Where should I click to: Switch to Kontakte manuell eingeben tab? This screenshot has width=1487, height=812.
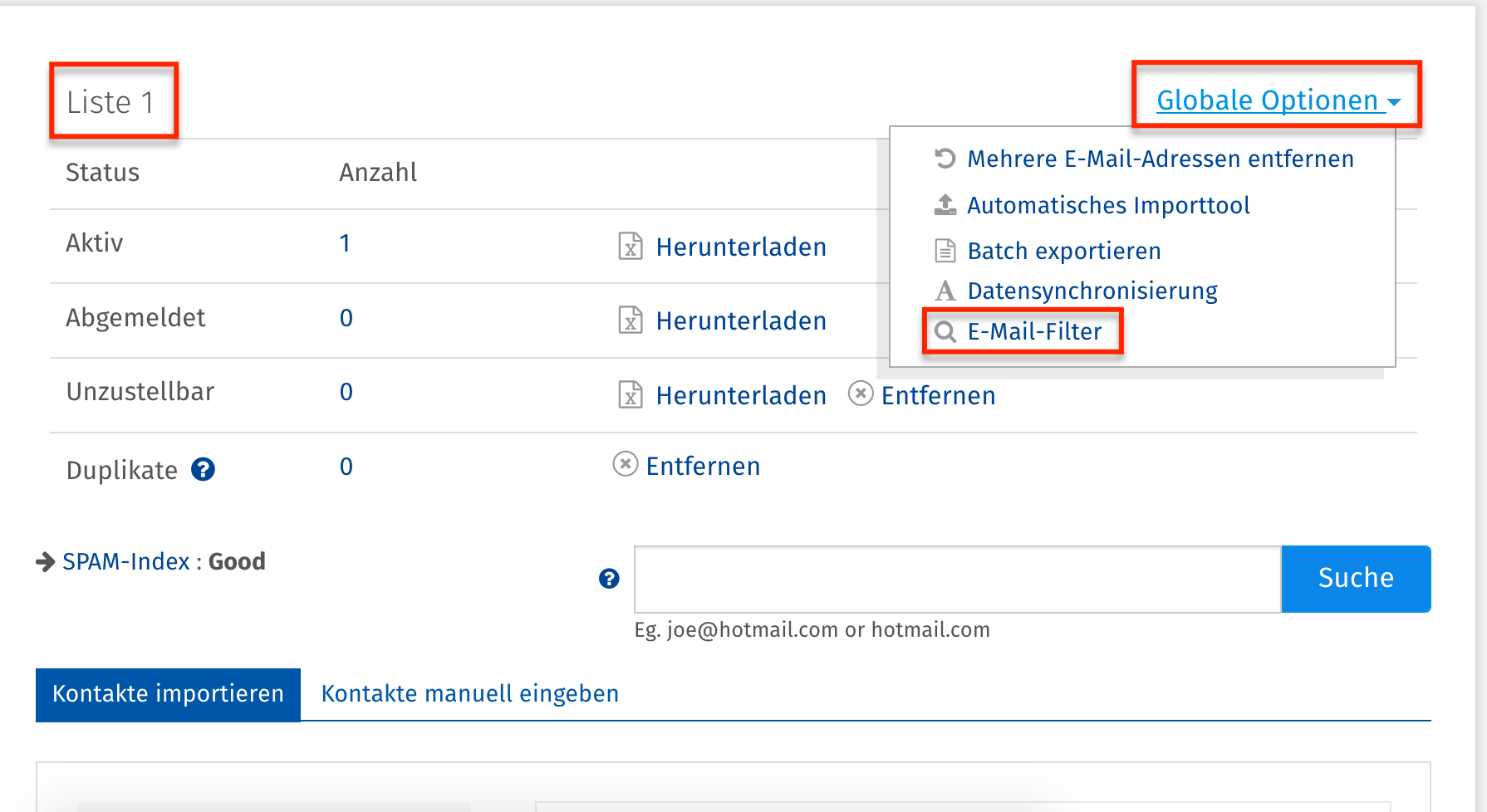470,694
